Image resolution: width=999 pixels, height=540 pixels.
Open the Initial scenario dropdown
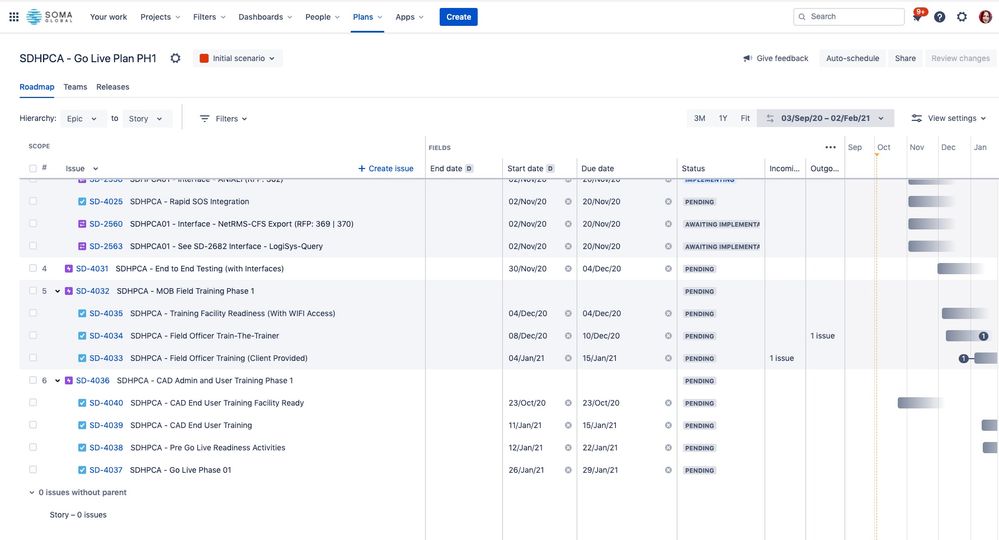[238, 58]
